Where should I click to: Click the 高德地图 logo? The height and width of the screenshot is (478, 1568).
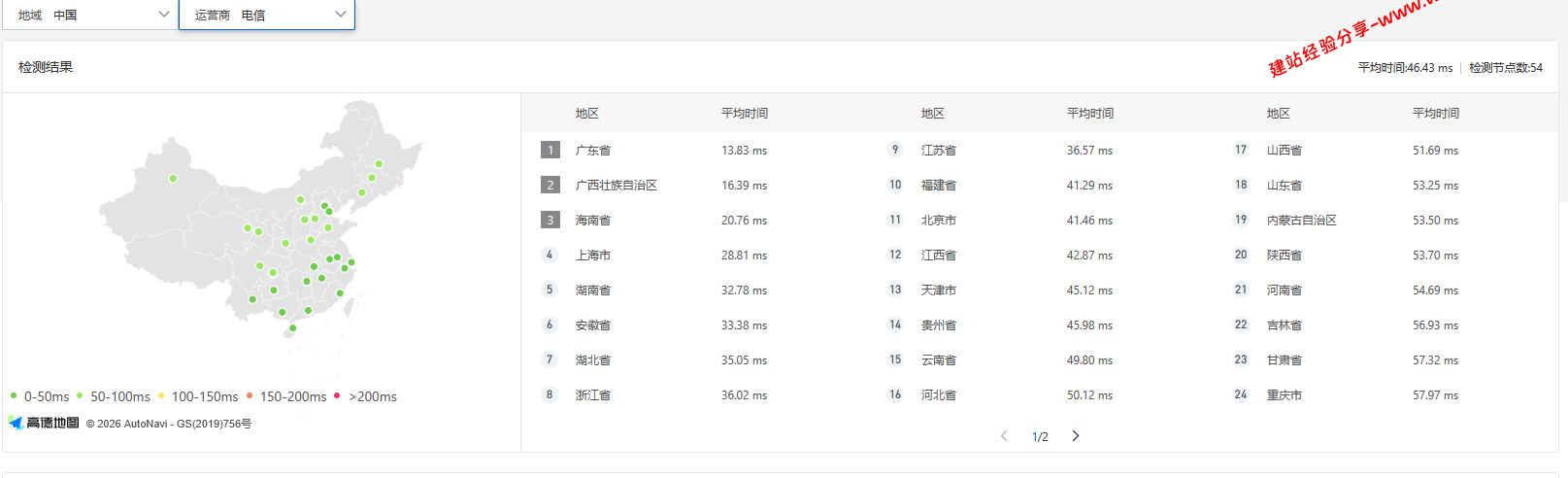(45, 423)
